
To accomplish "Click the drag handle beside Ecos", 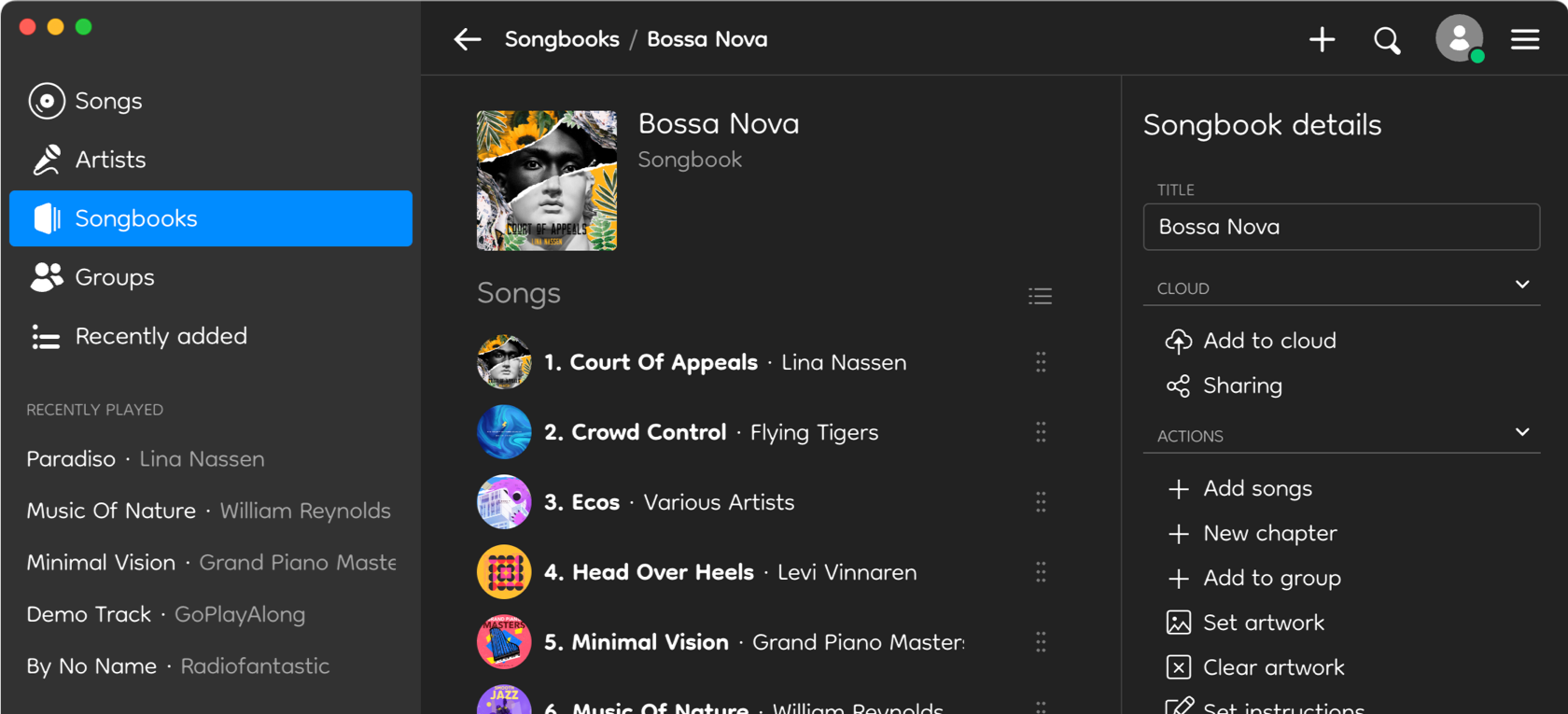I will (x=1041, y=502).
